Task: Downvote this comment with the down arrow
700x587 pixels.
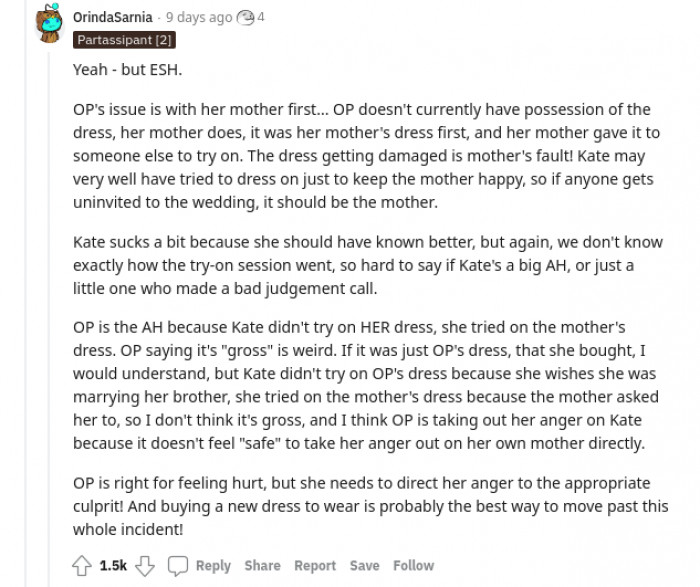Action: coord(145,566)
